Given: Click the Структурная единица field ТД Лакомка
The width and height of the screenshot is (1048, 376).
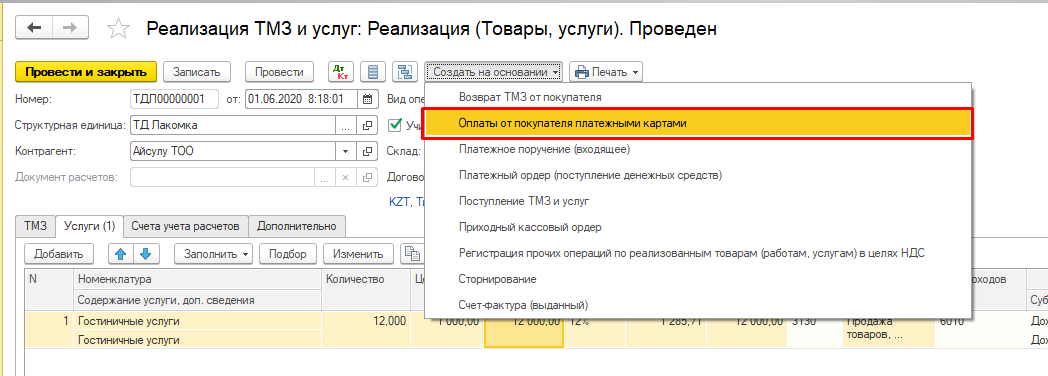Looking at the screenshot, I should [233, 125].
